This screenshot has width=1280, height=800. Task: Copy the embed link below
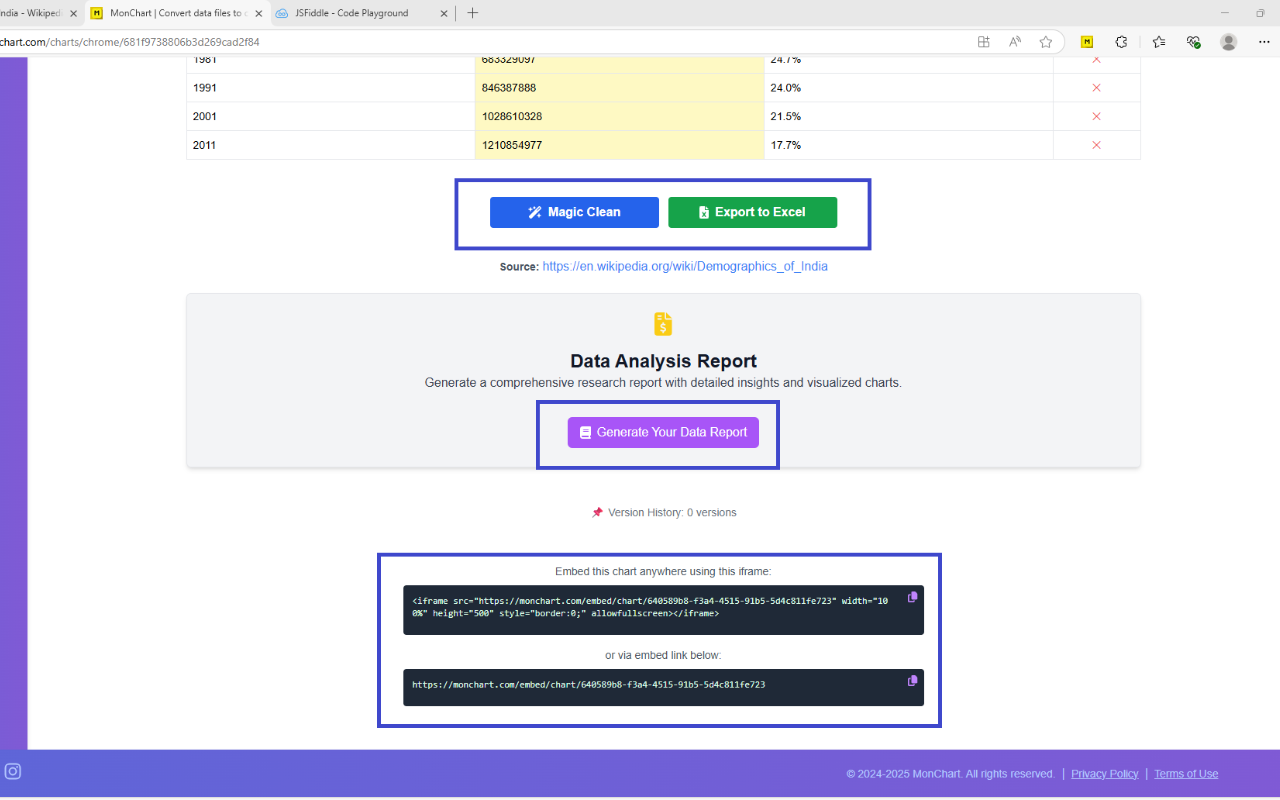coord(911,681)
